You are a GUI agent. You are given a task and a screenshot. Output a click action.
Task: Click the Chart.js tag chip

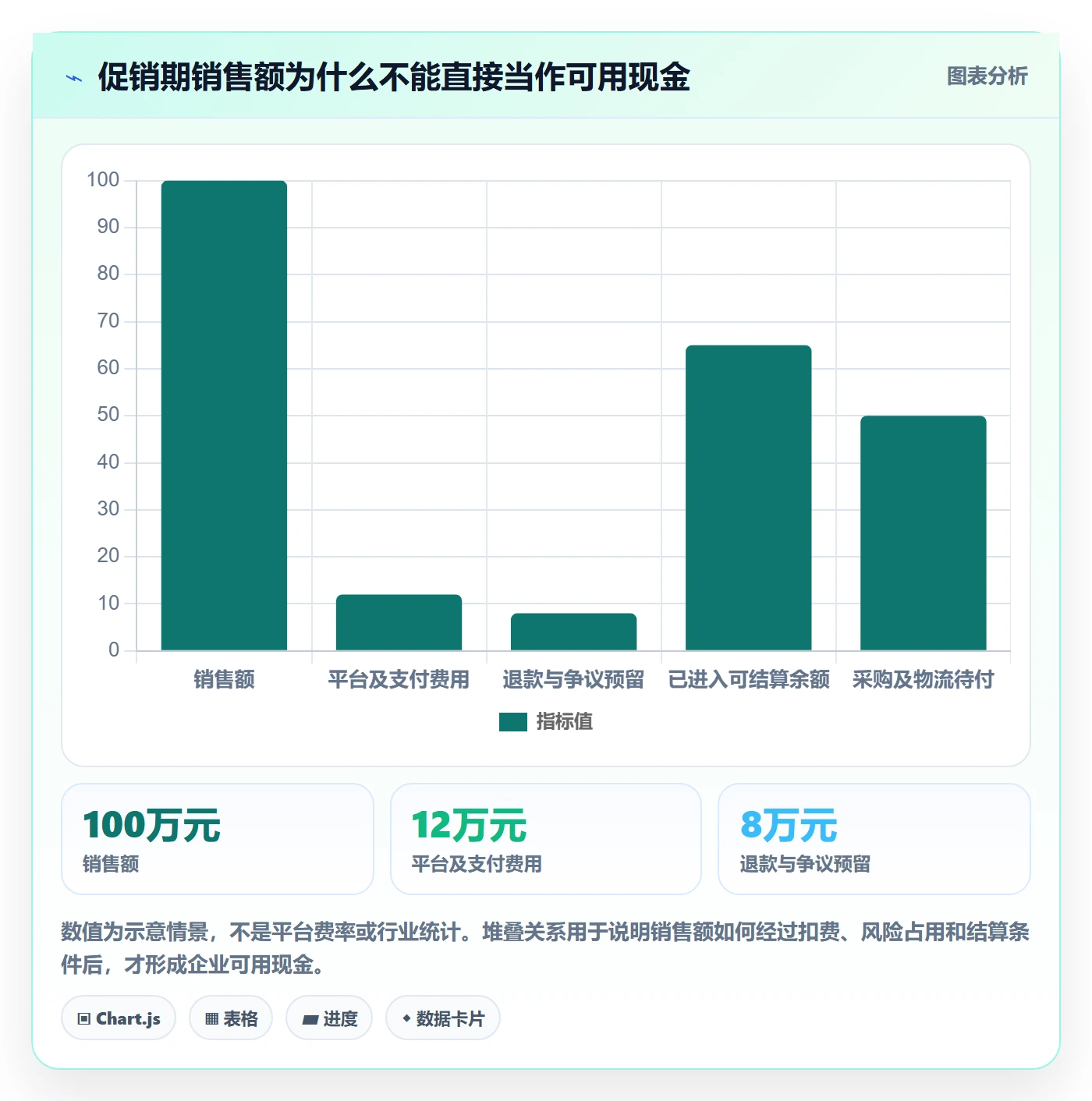(x=119, y=1018)
